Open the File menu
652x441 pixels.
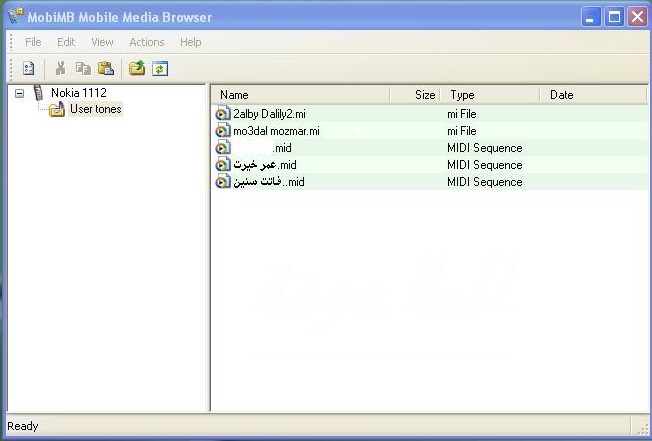coord(33,42)
